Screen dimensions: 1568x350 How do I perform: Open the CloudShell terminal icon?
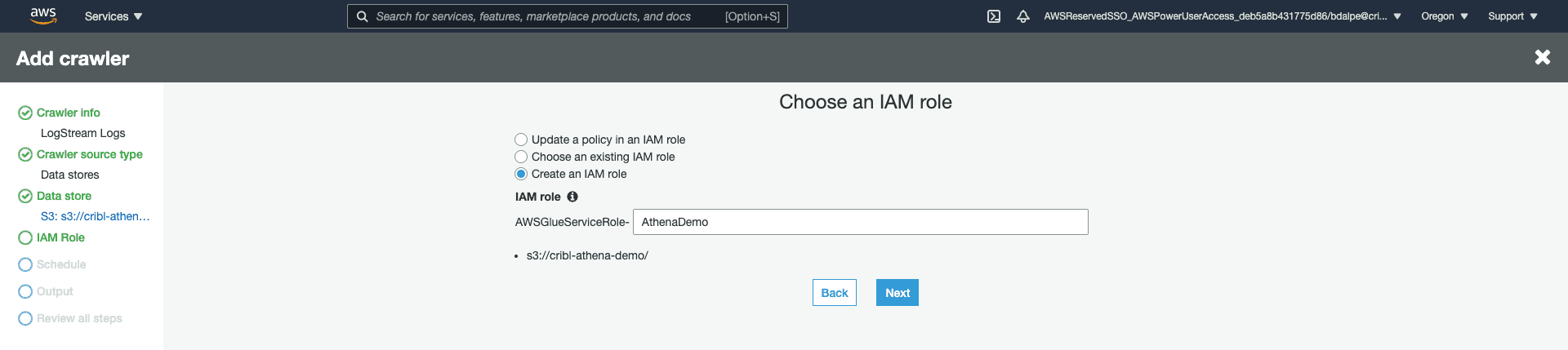[x=993, y=16]
